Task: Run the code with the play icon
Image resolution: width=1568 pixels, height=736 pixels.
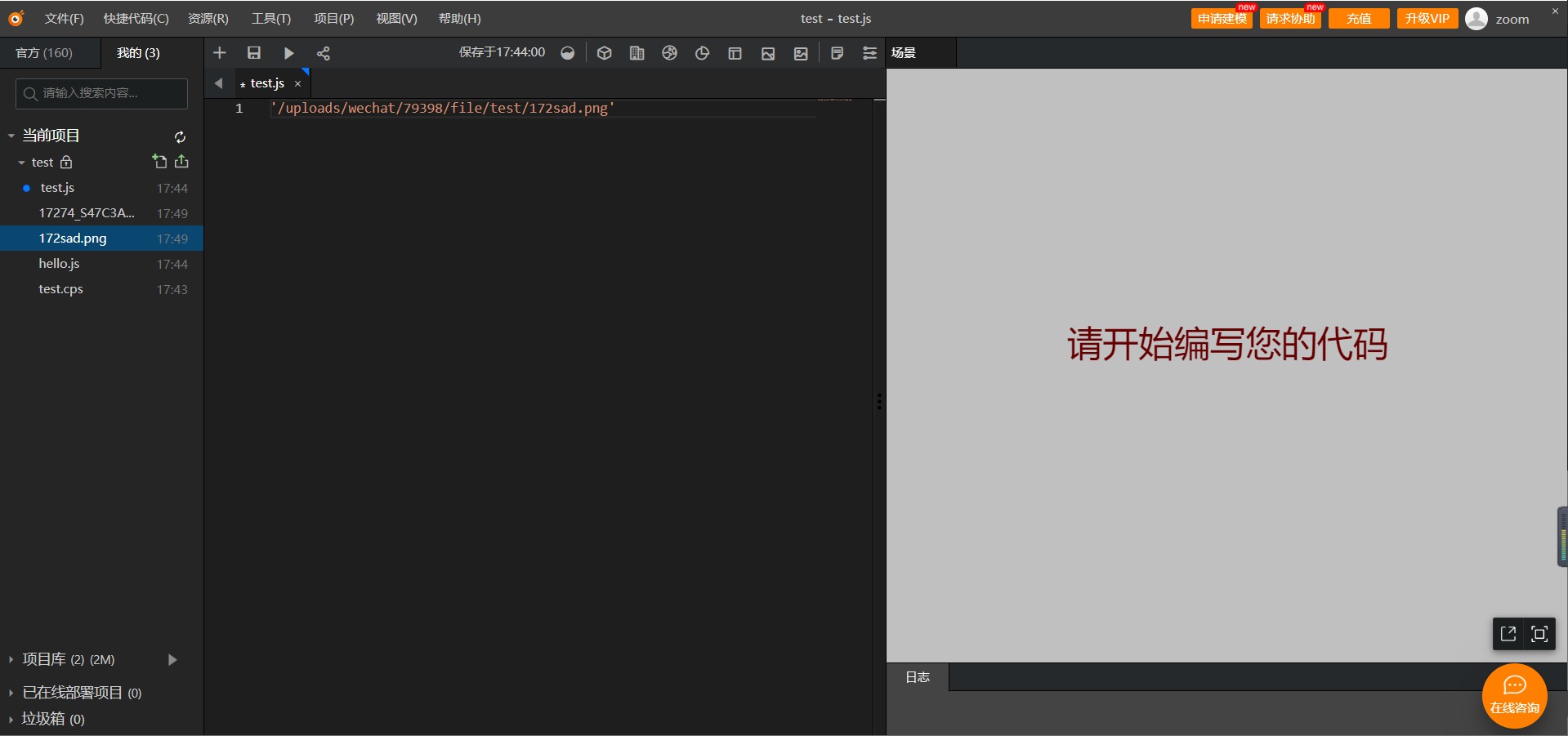Action: (x=288, y=53)
